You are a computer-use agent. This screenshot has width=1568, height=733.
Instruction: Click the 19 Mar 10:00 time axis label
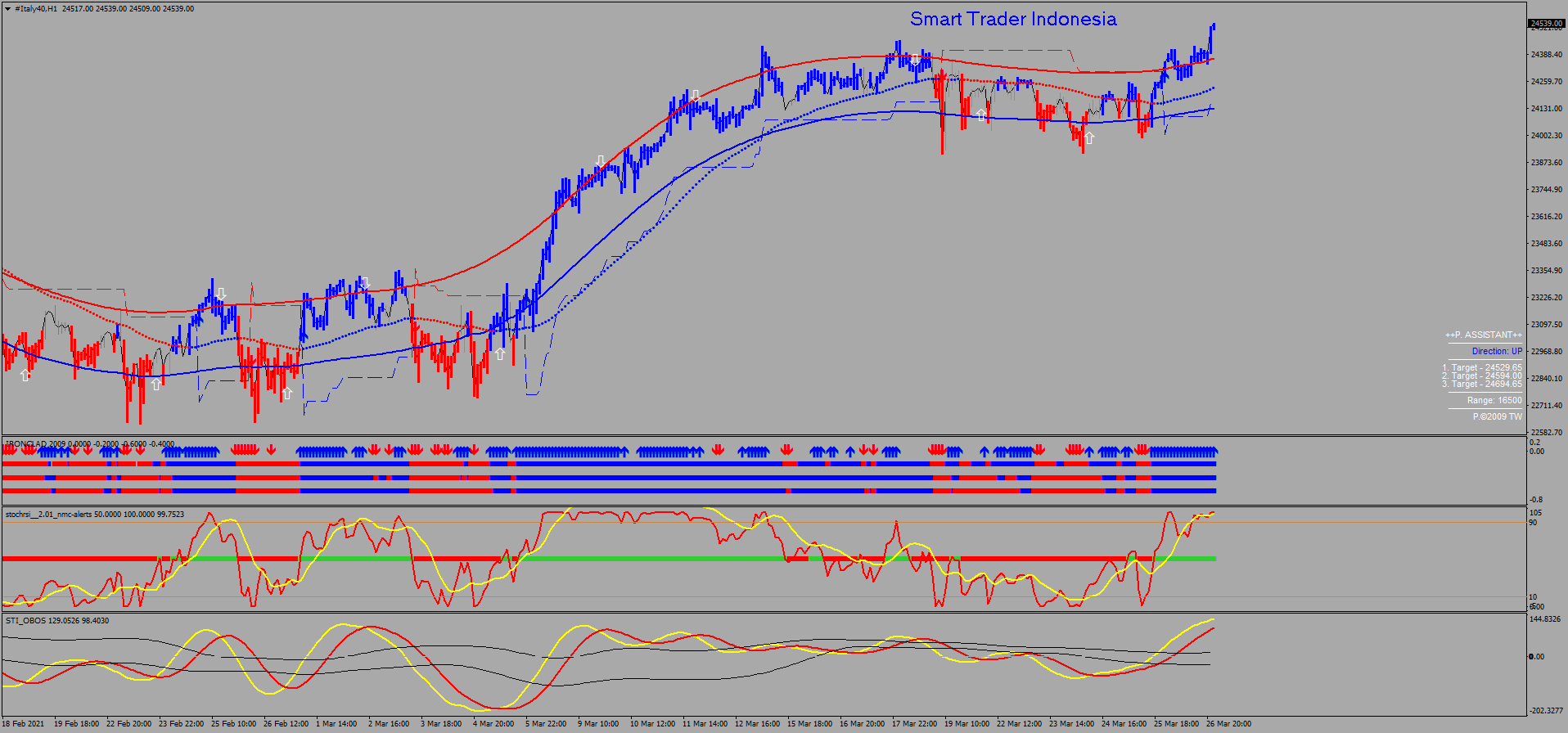click(x=966, y=723)
